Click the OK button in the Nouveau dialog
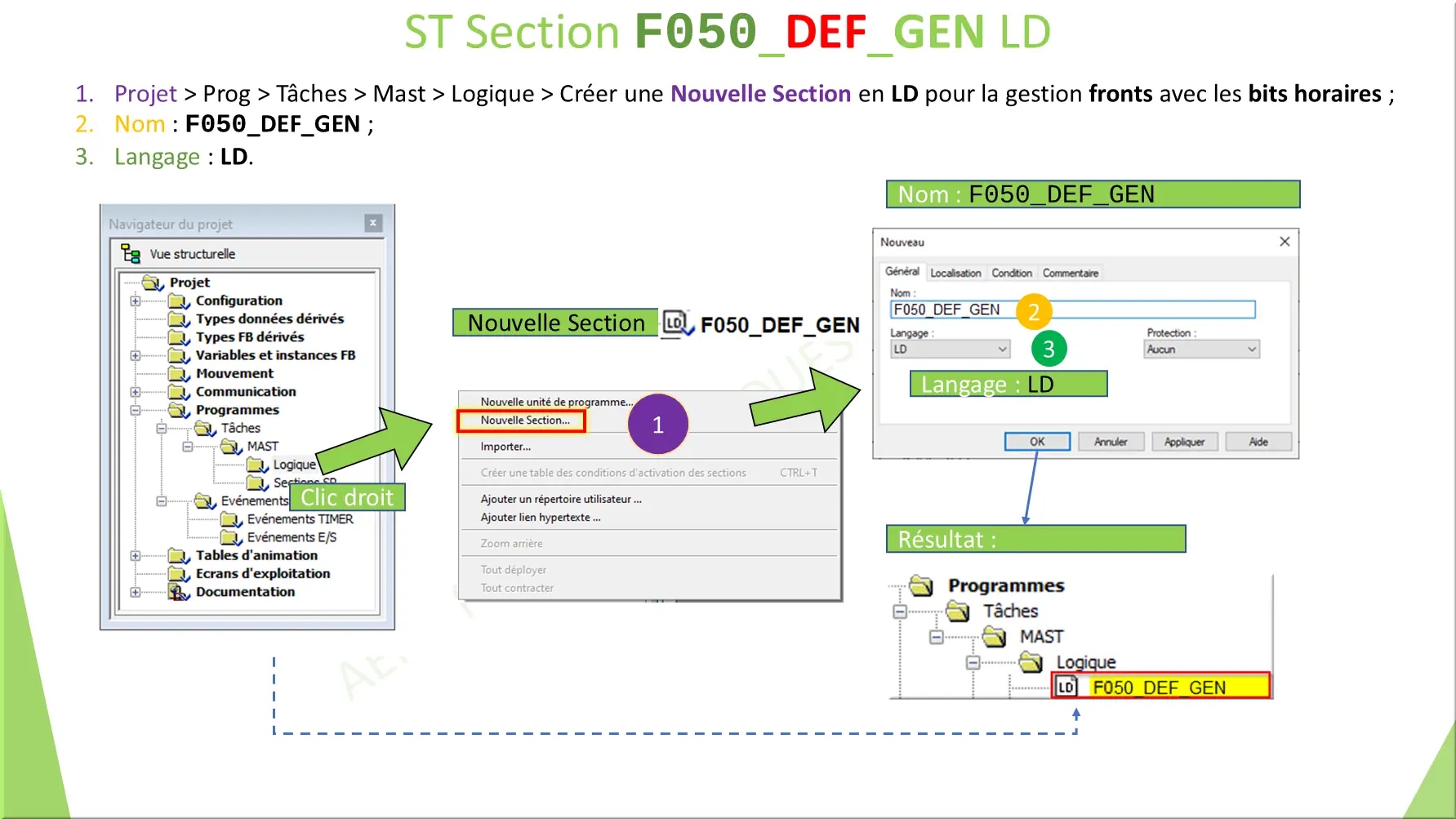The height and width of the screenshot is (819, 1456). pyautogui.click(x=1036, y=441)
